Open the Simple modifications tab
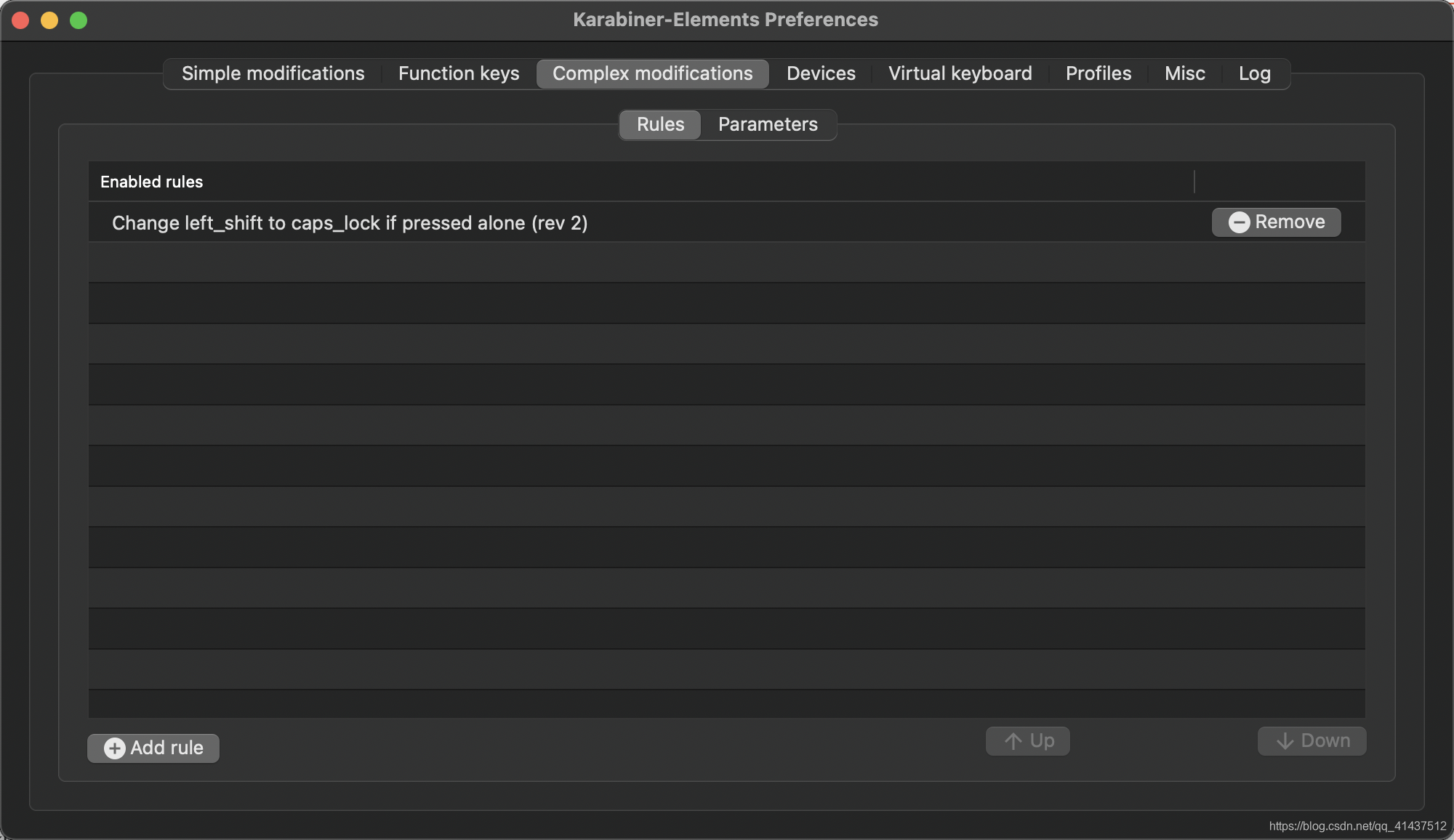The height and width of the screenshot is (840, 1454). [x=273, y=73]
